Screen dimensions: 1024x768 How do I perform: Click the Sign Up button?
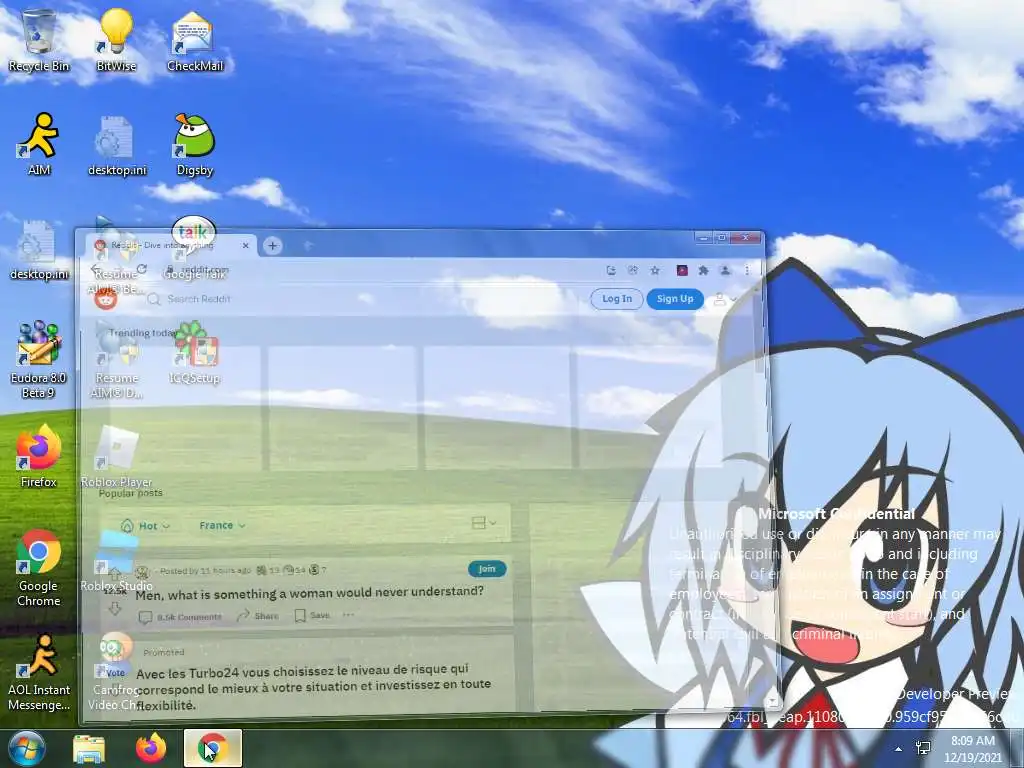coord(675,298)
